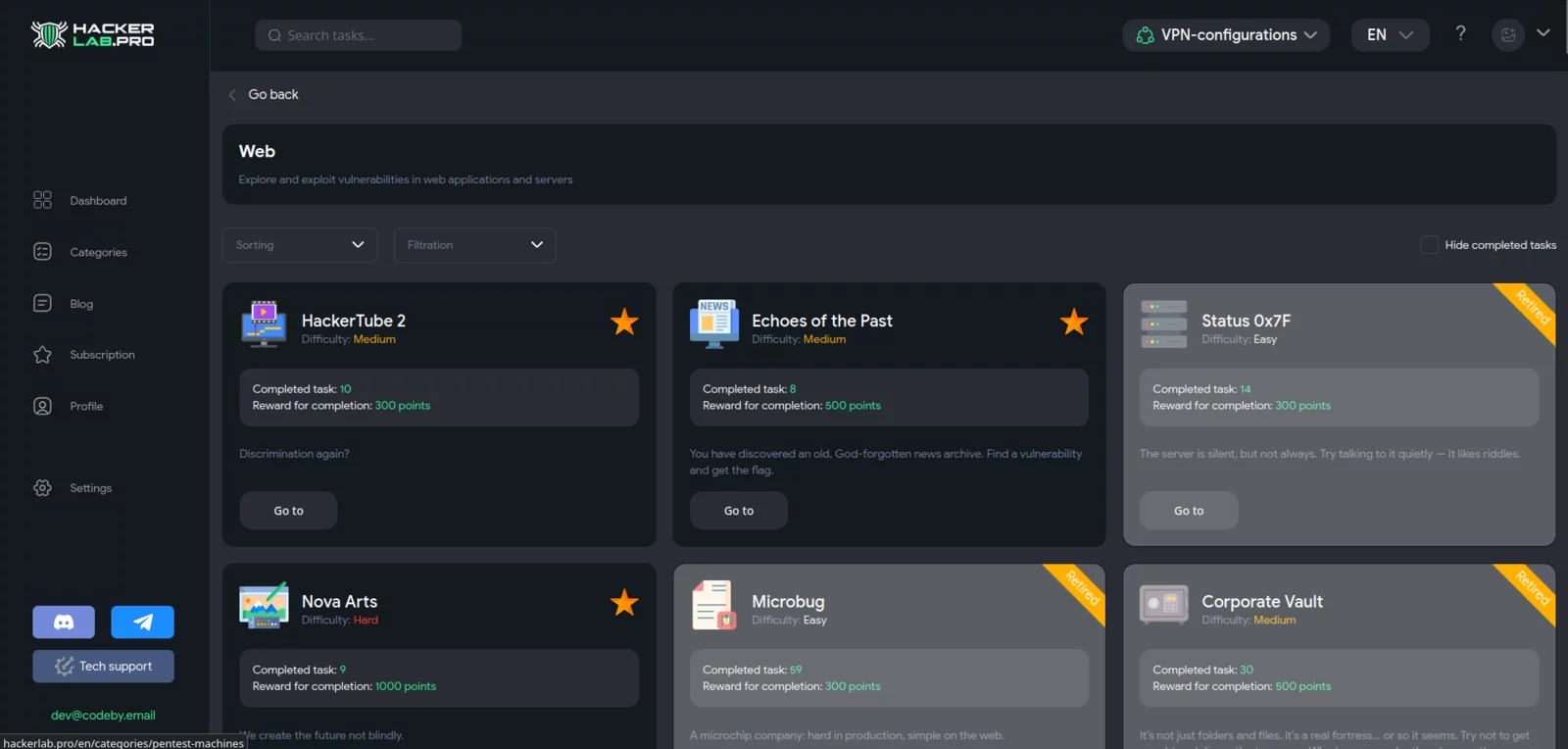Open help via question mark icon
The image size is (1568, 749).
1460,34
